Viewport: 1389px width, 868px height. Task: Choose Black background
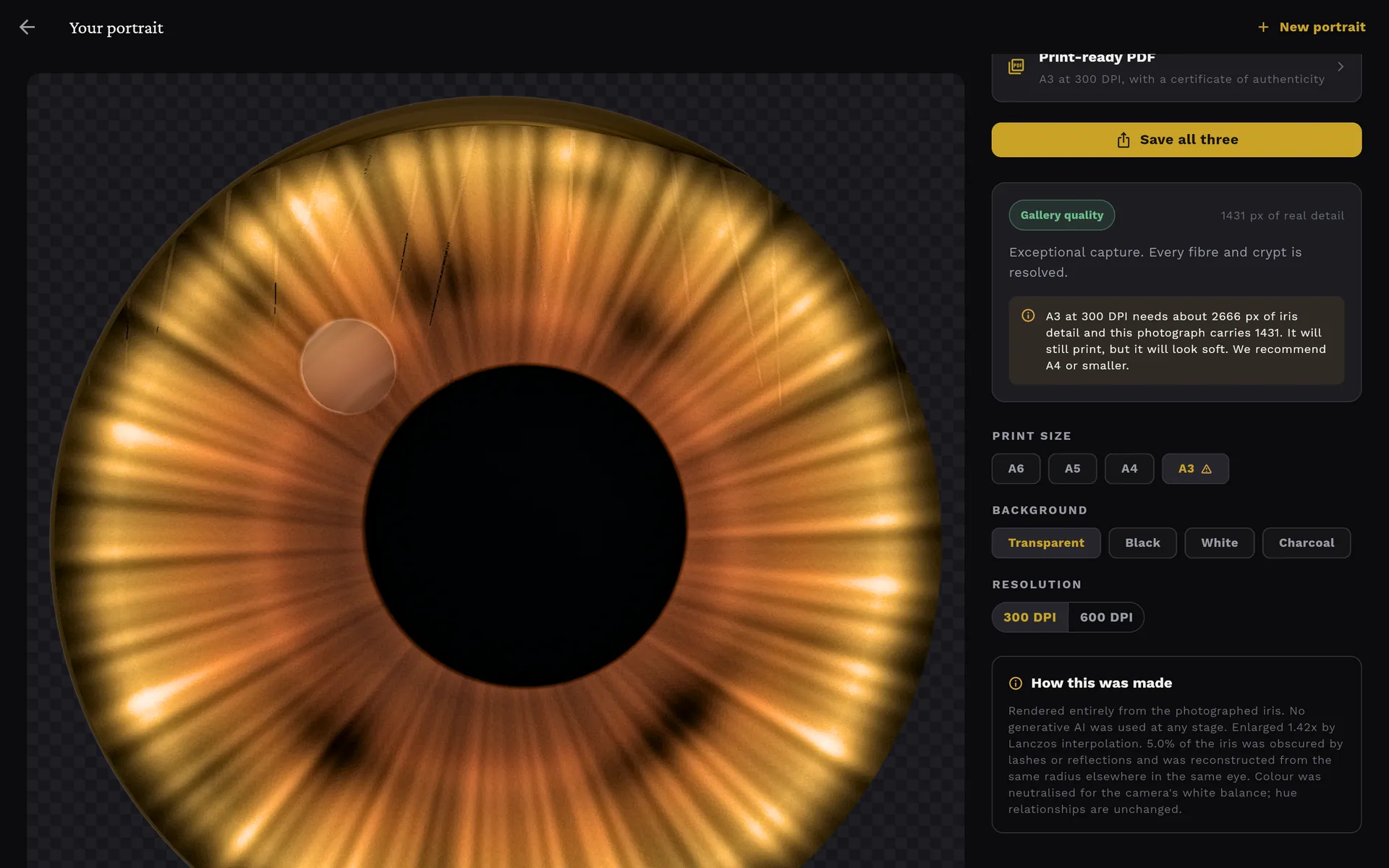point(1142,542)
